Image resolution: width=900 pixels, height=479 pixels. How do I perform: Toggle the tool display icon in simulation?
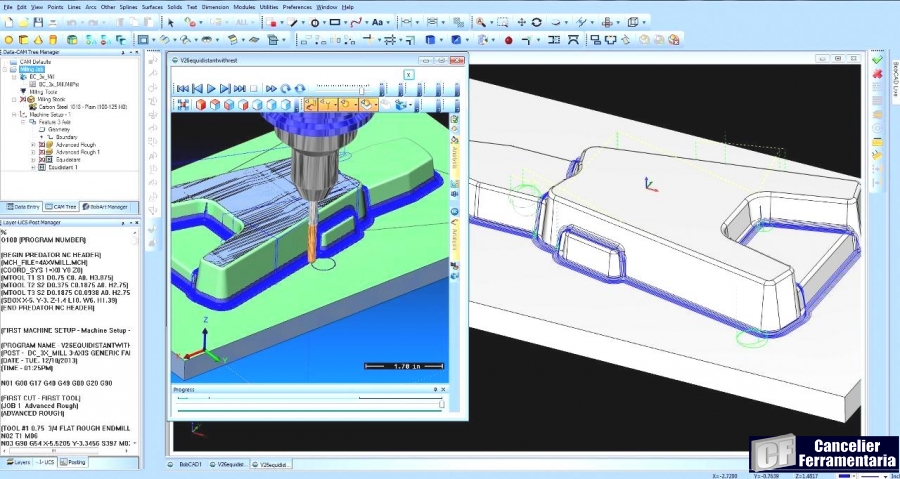pyautogui.click(x=327, y=104)
